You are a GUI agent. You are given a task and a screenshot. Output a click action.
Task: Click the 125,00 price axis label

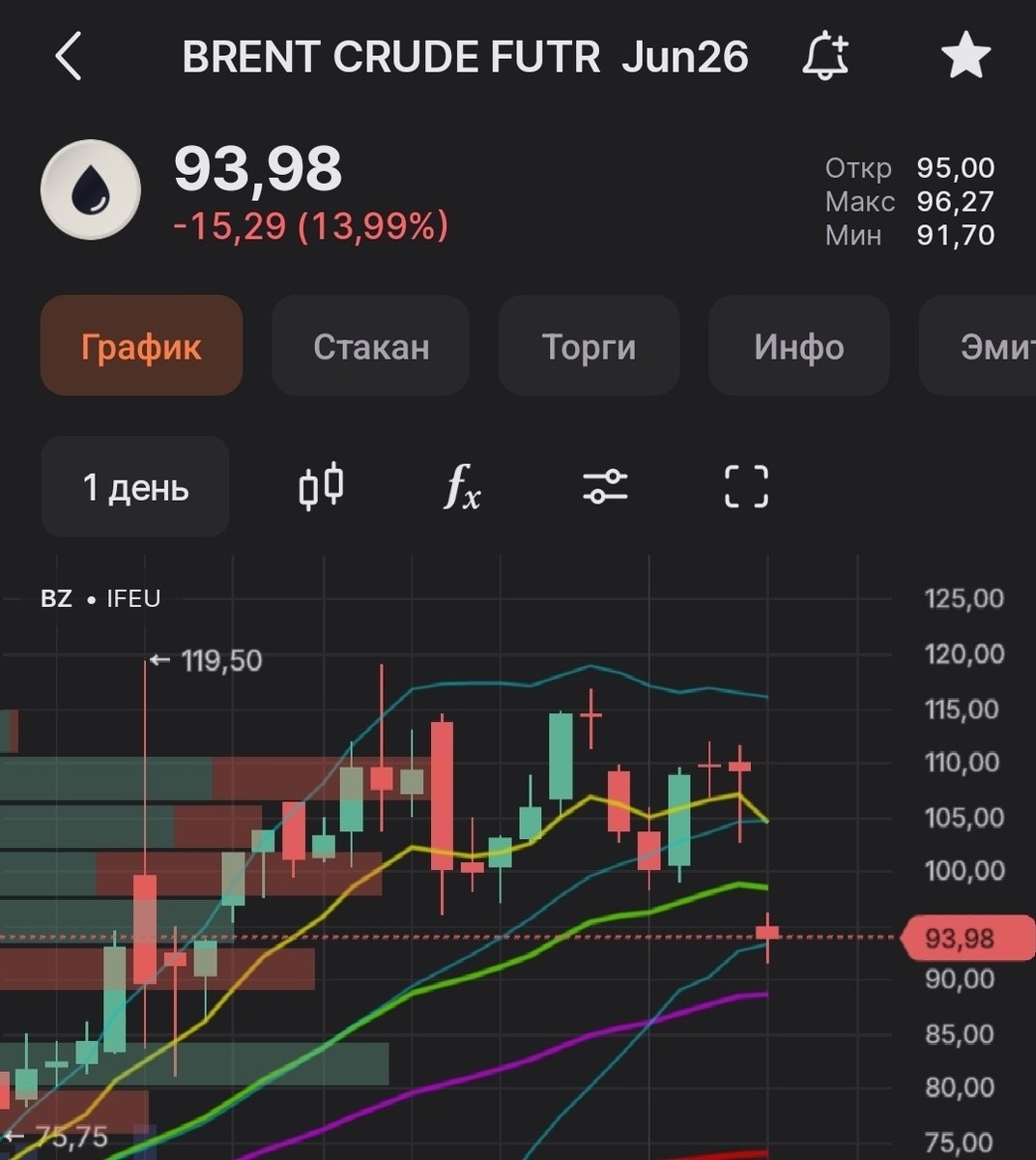[964, 598]
